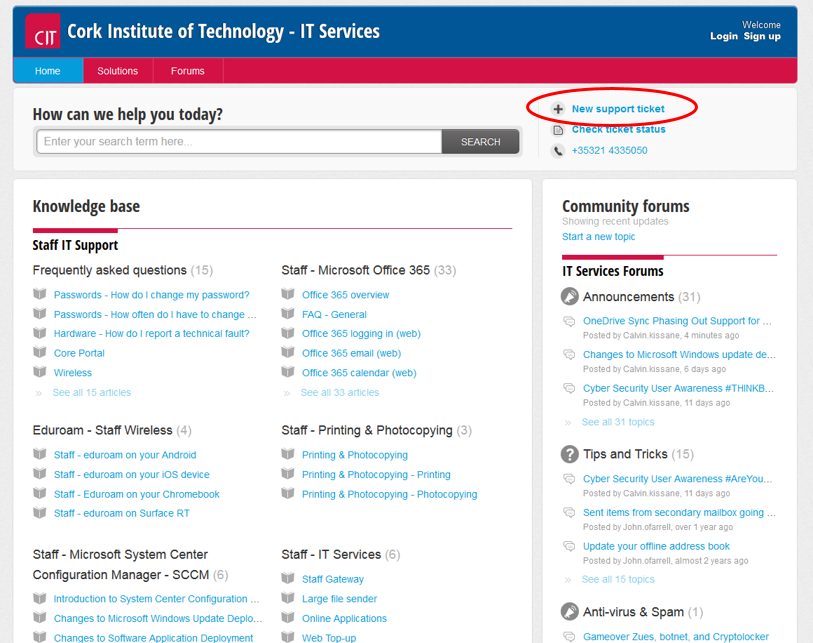This screenshot has height=643, width=813.
Task: Click the book icon beside Core Portal
Action: [40, 353]
